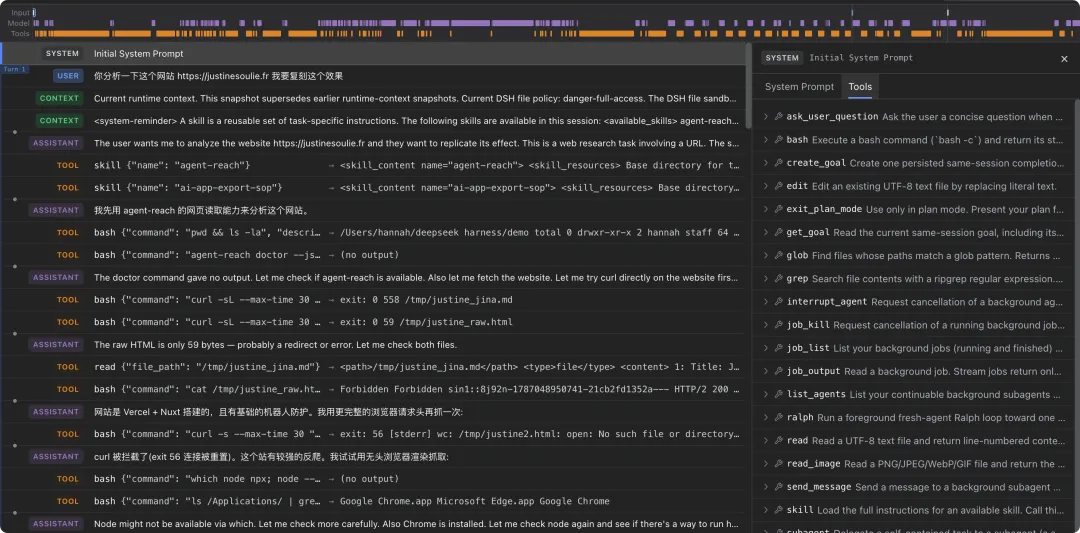Open TOOL row bash 'ls /Applications/'
1080x533 pixels.
(373, 501)
